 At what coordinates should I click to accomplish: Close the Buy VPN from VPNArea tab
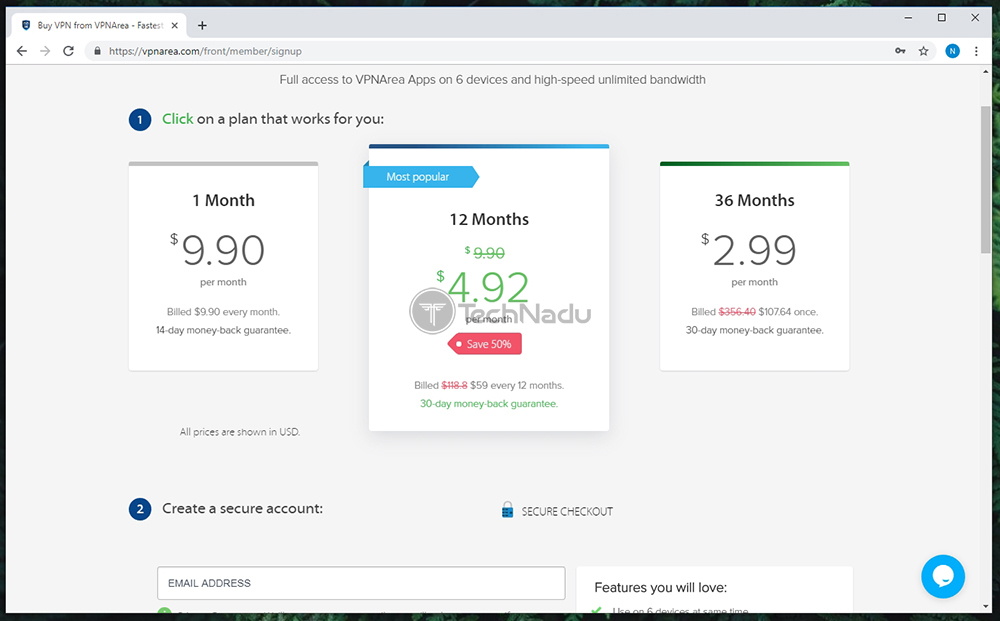175,26
